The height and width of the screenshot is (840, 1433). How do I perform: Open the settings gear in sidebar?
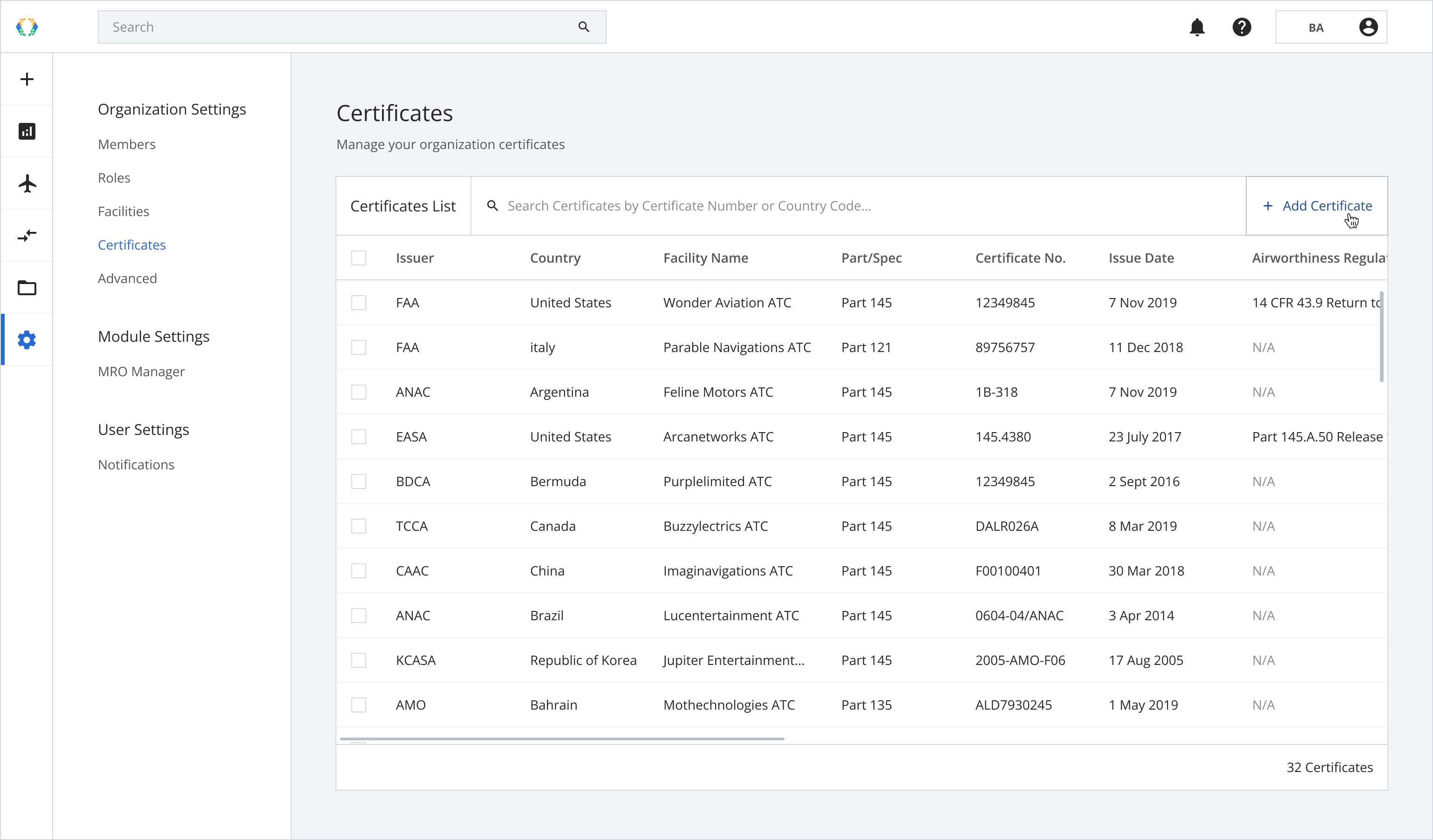27,340
